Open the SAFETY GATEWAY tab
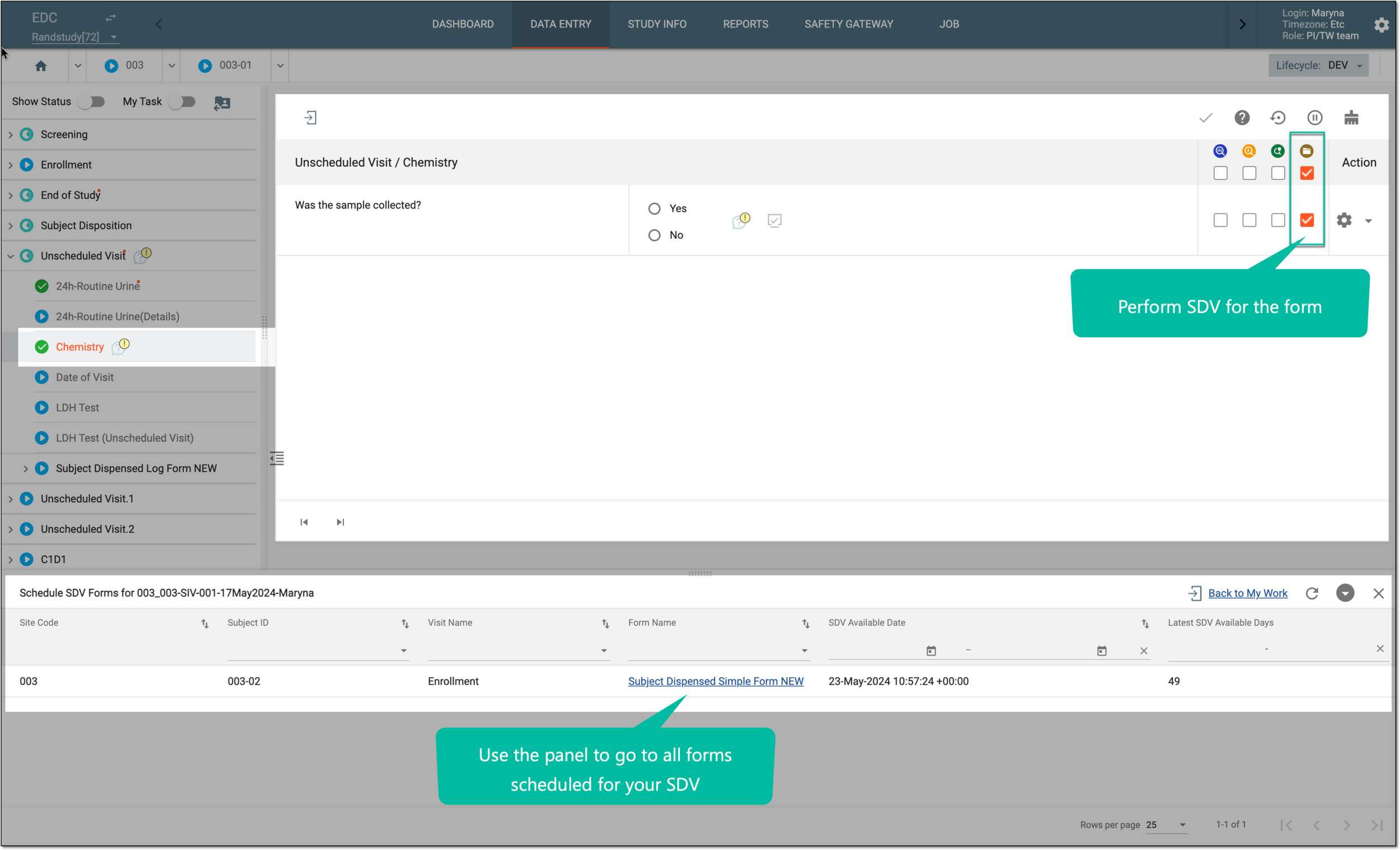 (x=848, y=25)
